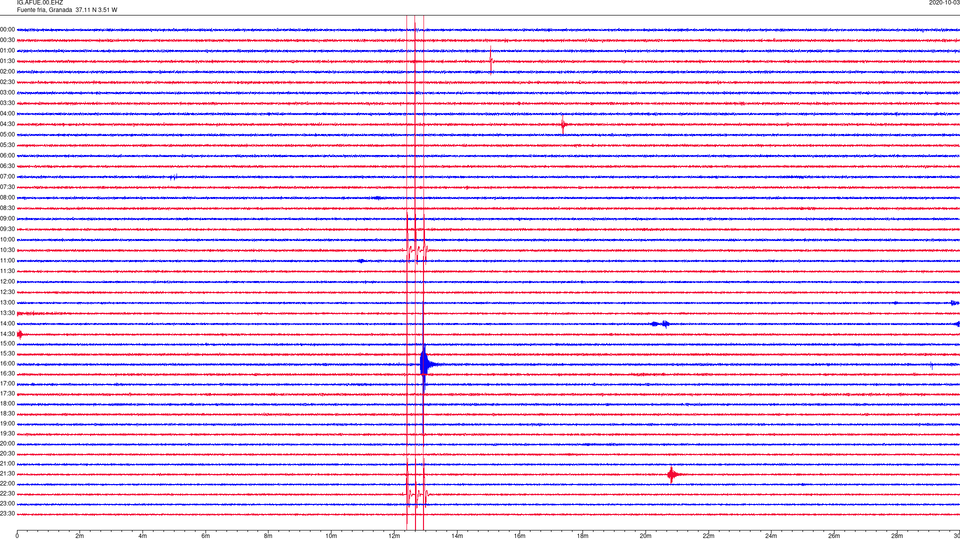Click the 24m tick on minutes axis
The image size is (960, 540).
771,536
